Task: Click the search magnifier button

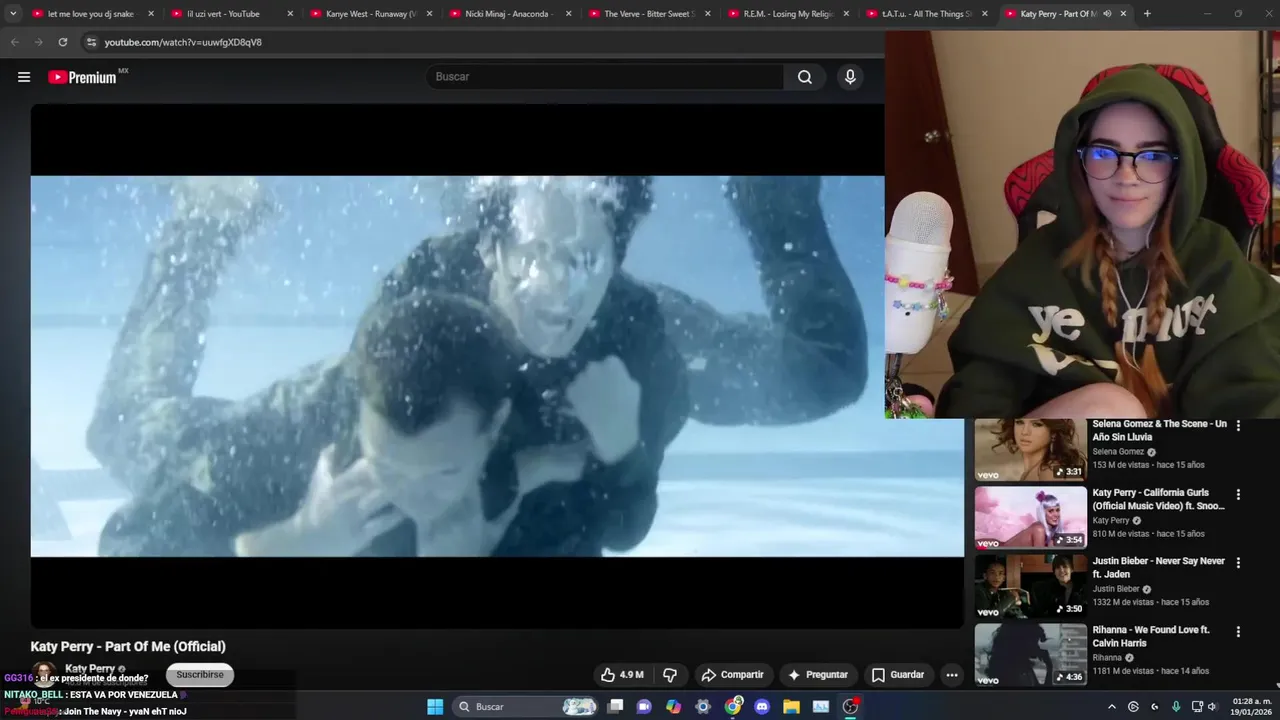Action: point(805,77)
